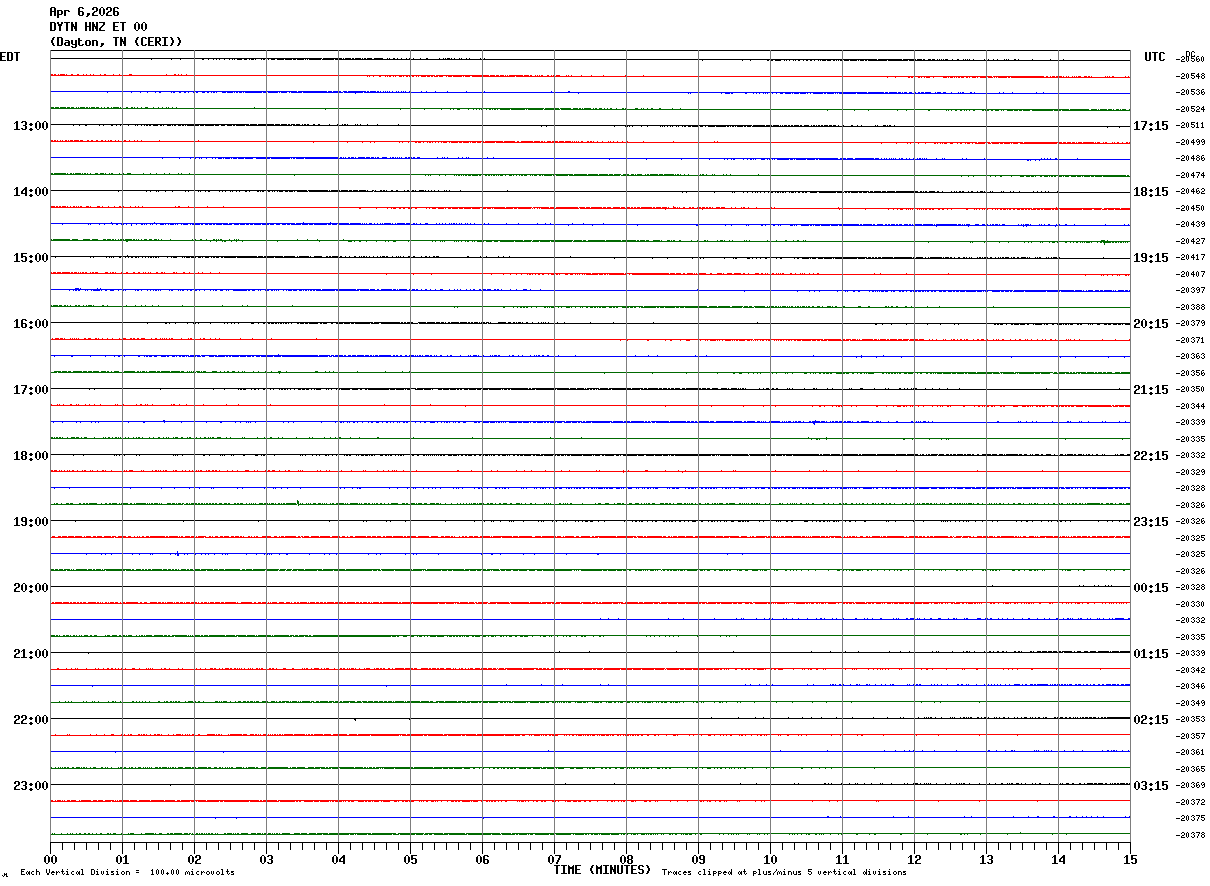Click DC offset value "-20462"

[1190, 192]
